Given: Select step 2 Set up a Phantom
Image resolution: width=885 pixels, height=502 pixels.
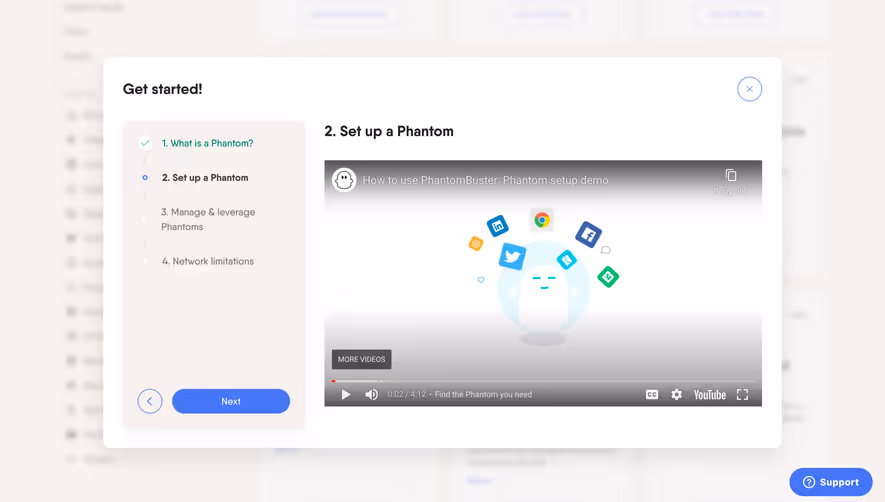Looking at the screenshot, I should pos(205,178).
